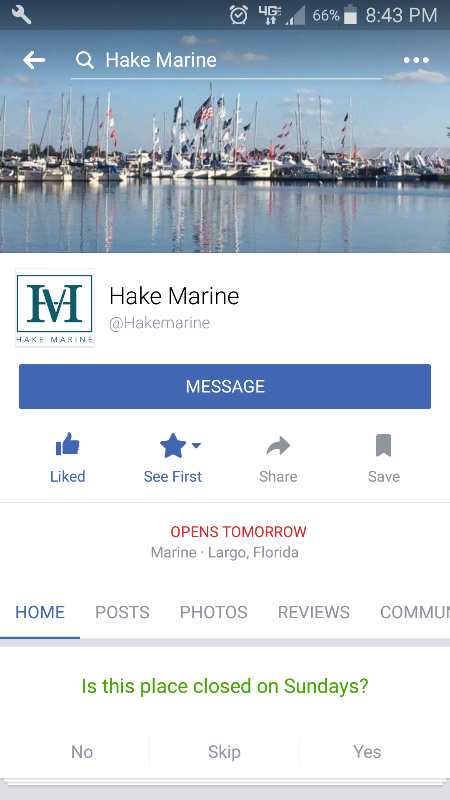Tap the battery status icon

pyautogui.click(x=351, y=15)
